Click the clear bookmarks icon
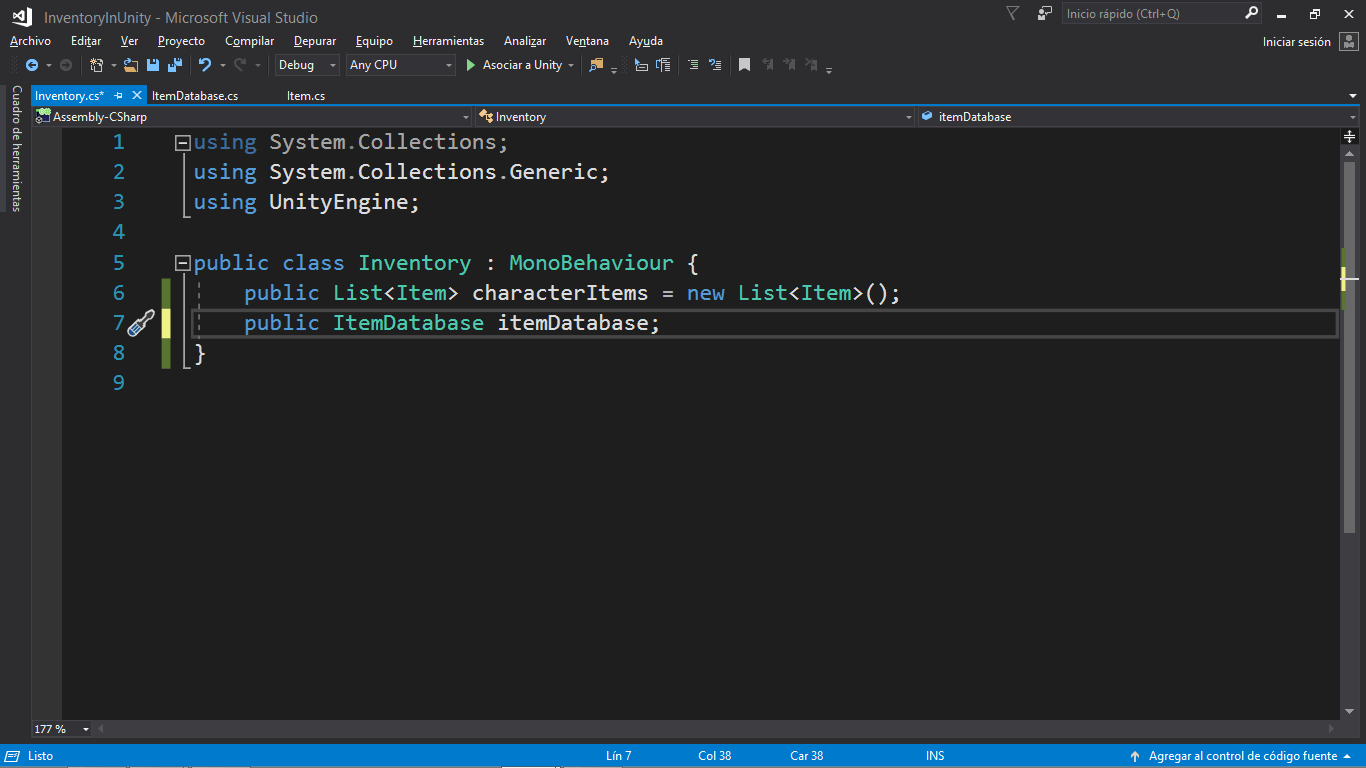1366x768 pixels. pyautogui.click(x=812, y=65)
